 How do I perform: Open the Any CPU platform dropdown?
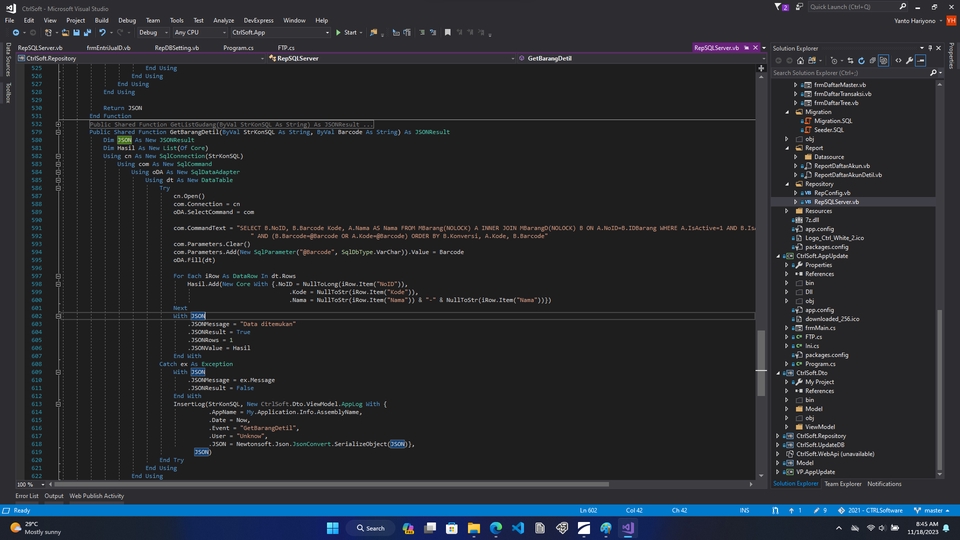click(x=200, y=32)
